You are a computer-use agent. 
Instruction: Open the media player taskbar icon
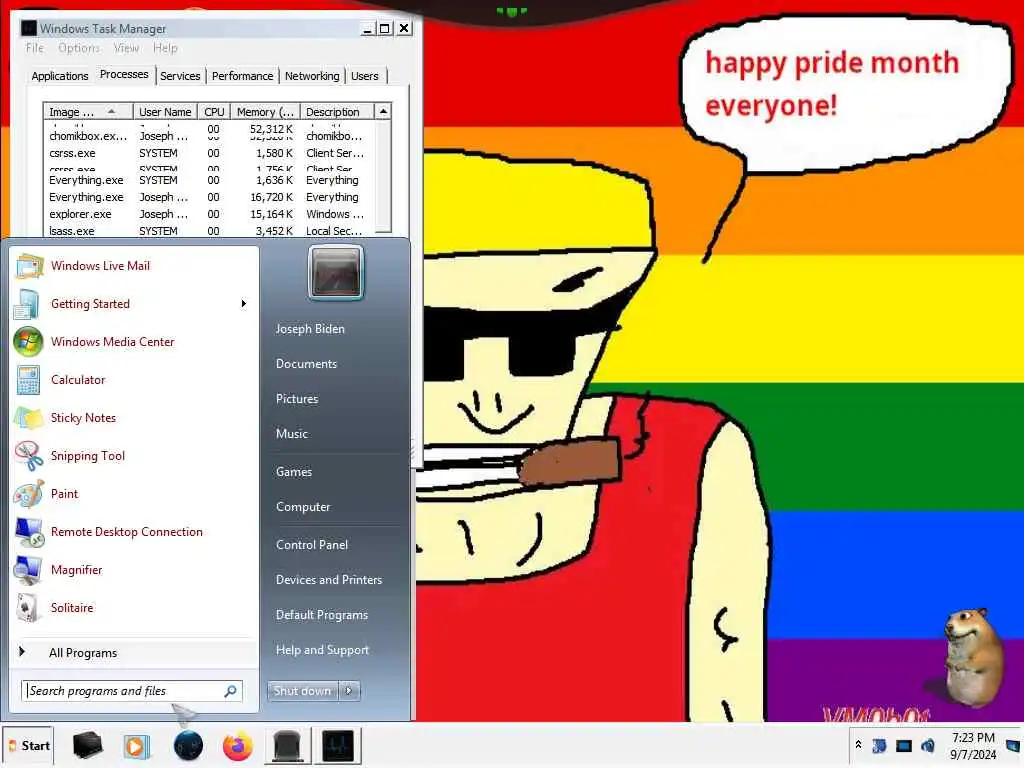coord(136,746)
